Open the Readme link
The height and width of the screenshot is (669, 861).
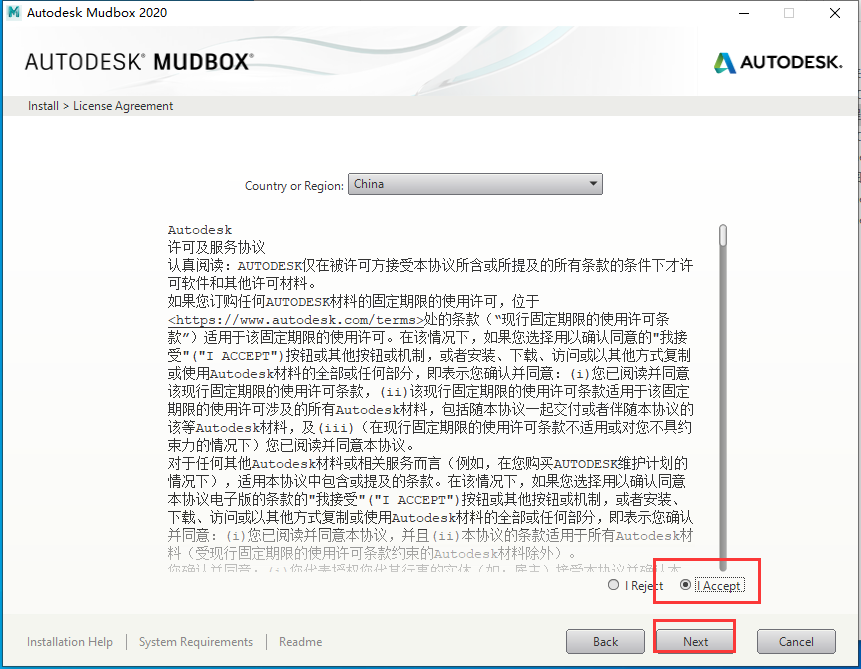point(300,642)
